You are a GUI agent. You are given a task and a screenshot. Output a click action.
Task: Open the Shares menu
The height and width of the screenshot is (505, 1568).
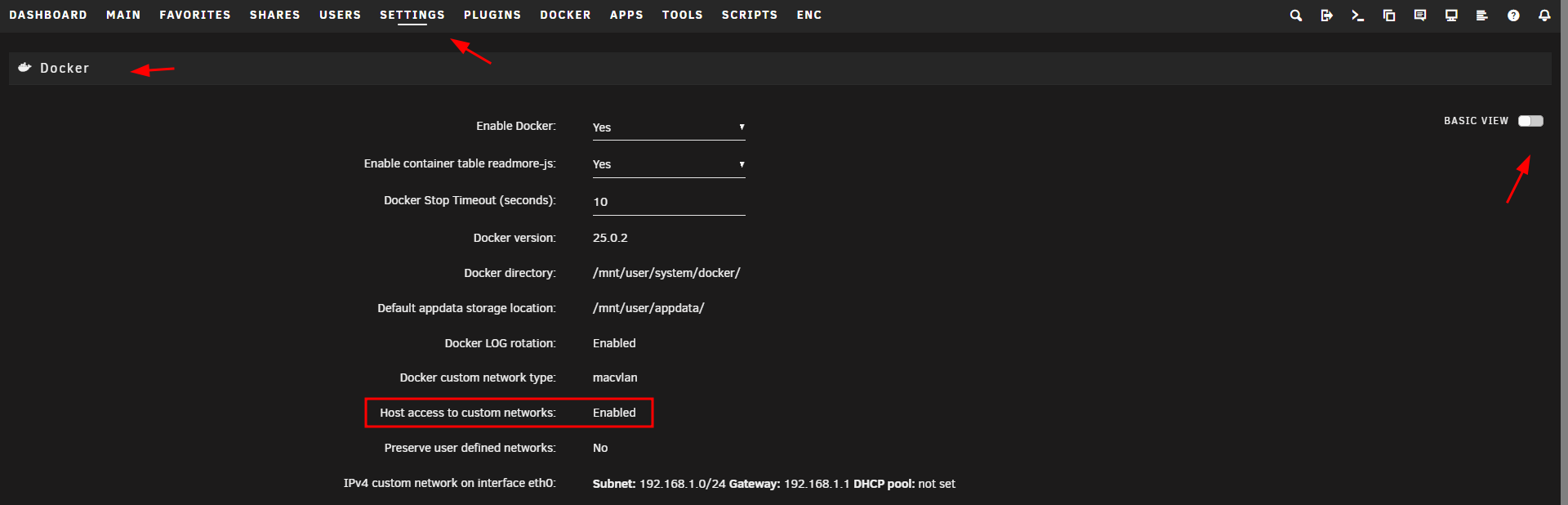click(275, 15)
